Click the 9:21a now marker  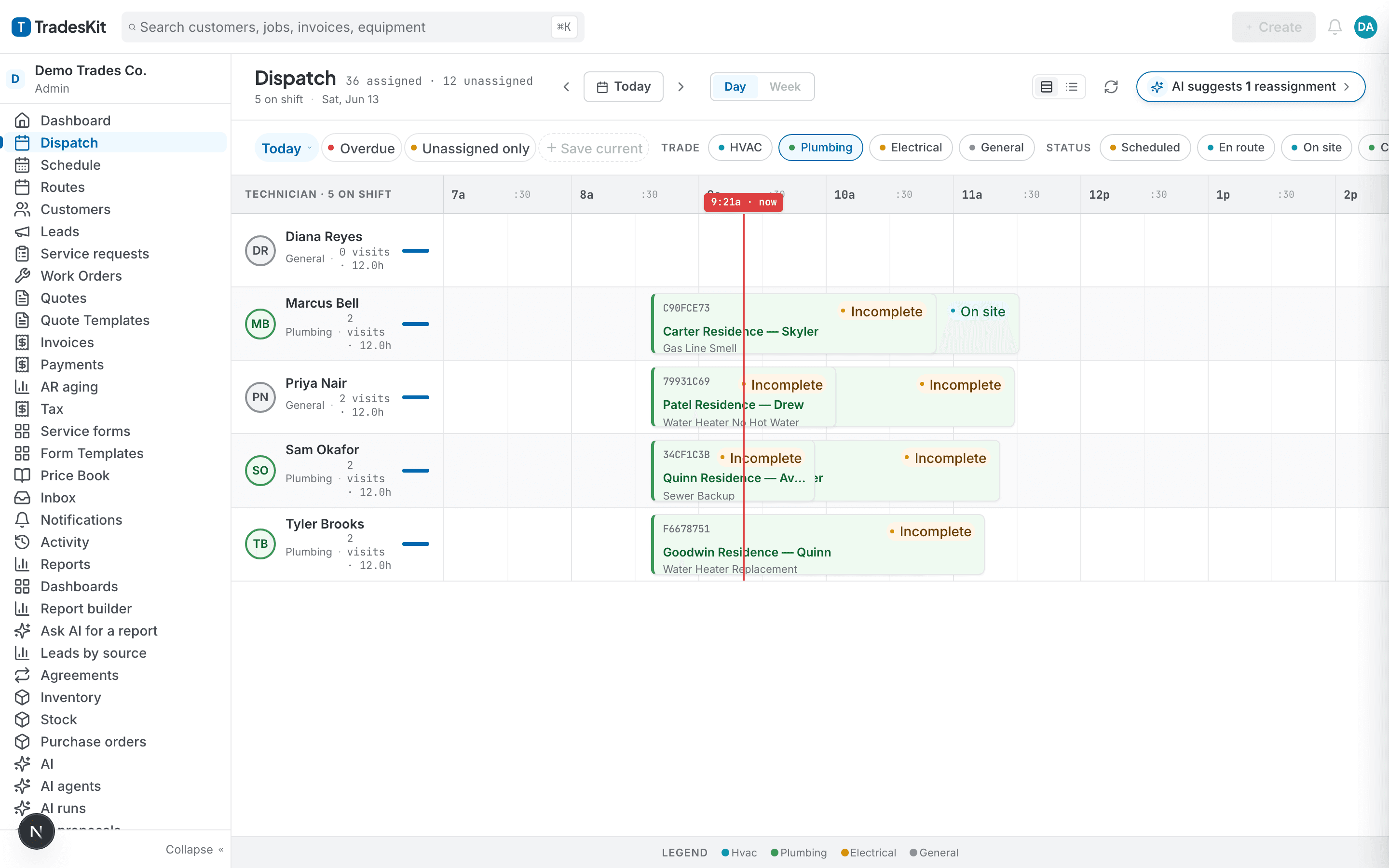tap(743, 202)
